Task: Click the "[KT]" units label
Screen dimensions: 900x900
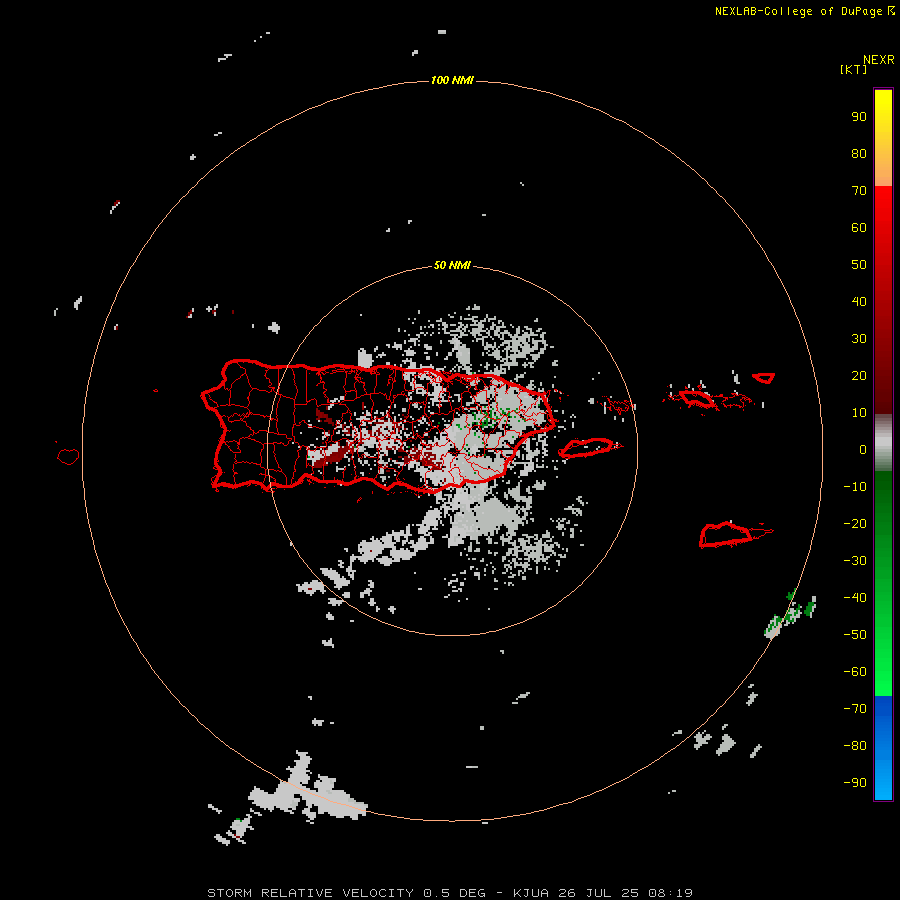Action: click(854, 69)
